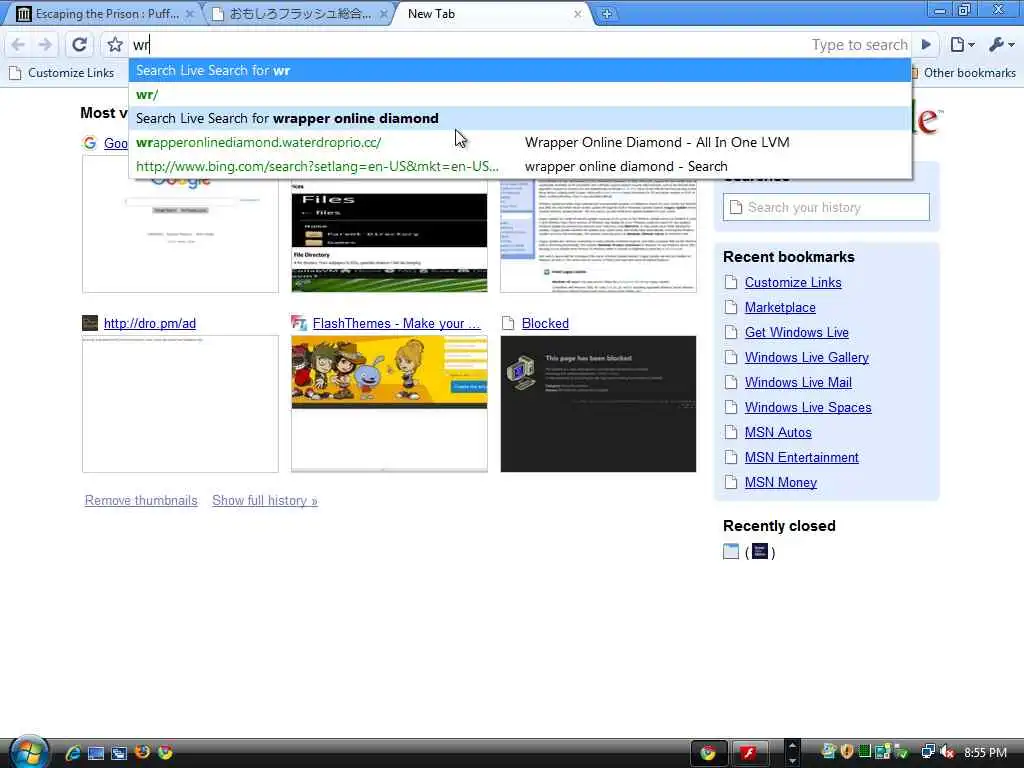Click the FlashThemes favicon icon

[x=298, y=323]
